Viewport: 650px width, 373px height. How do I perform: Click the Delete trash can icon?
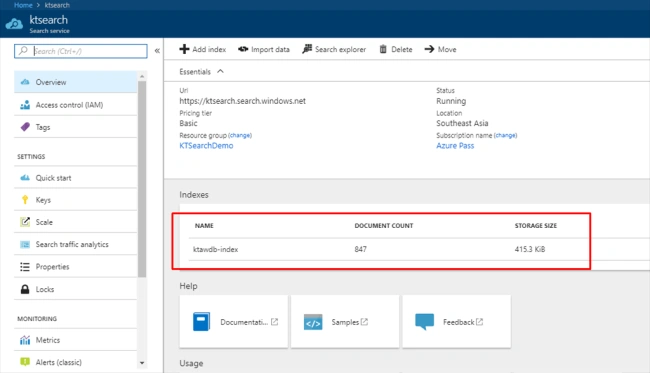pos(383,49)
